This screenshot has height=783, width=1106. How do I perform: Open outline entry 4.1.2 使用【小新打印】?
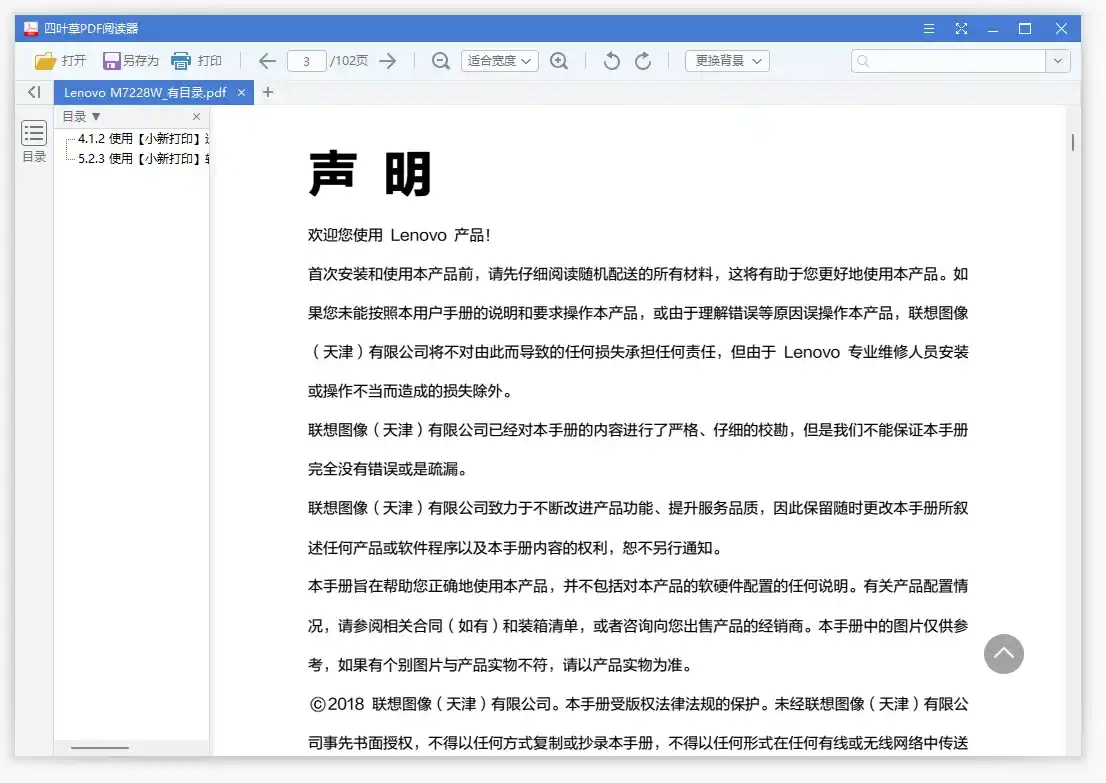click(x=143, y=139)
